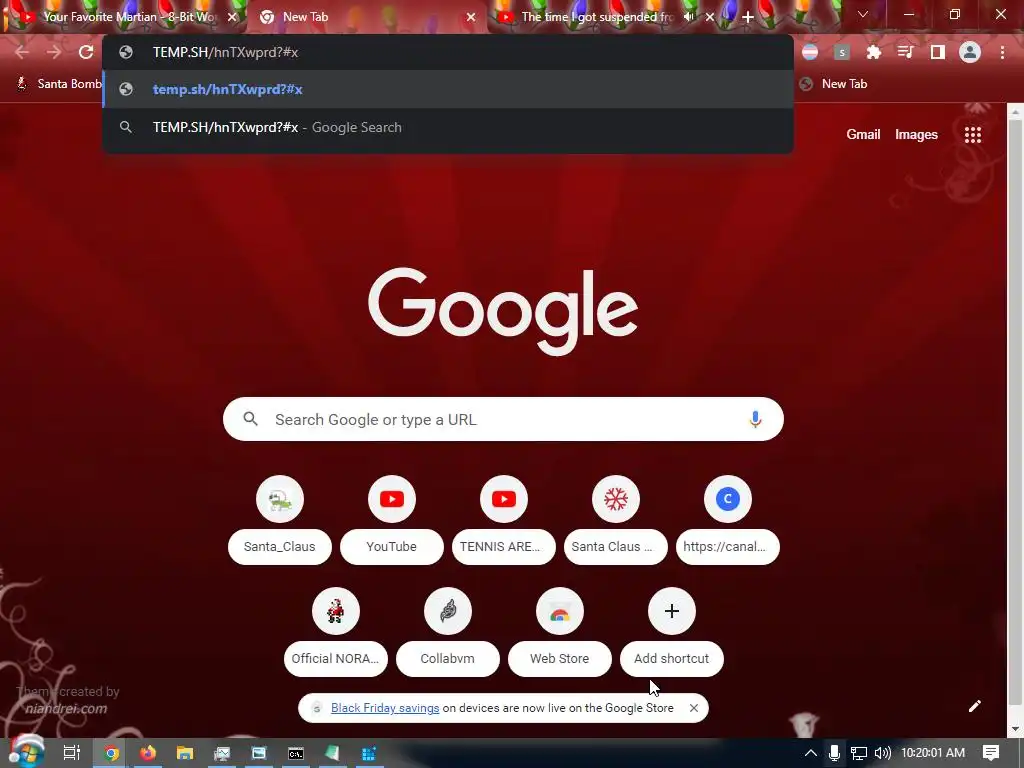
Task: Dismiss the Google Store promo banner
Action: [694, 708]
